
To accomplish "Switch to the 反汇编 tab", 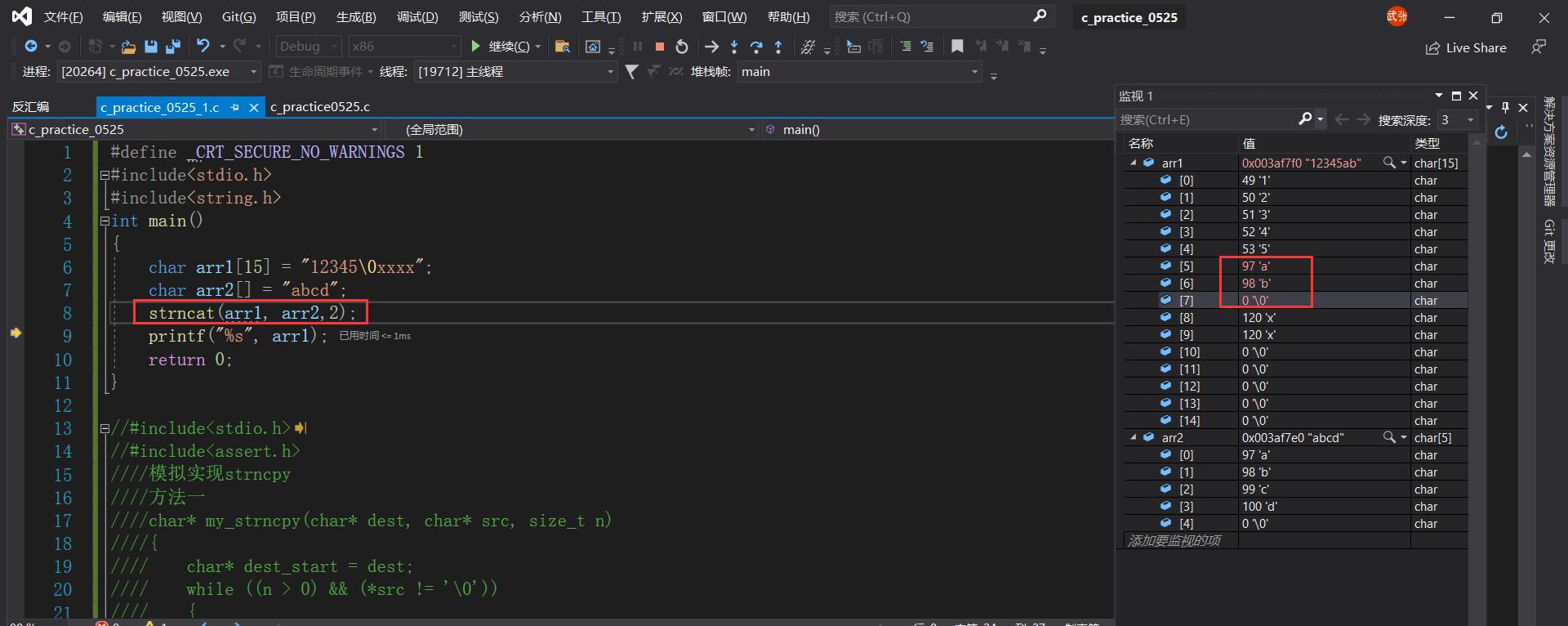I will pos(30,107).
